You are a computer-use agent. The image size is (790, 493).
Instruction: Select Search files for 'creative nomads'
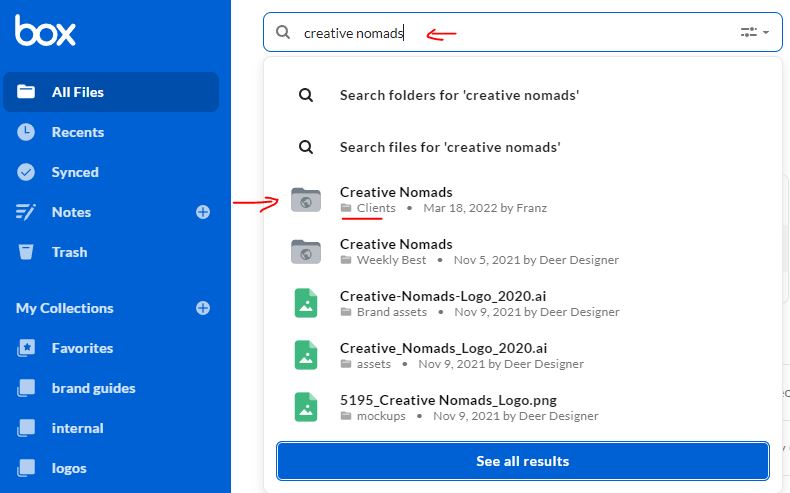coord(449,147)
